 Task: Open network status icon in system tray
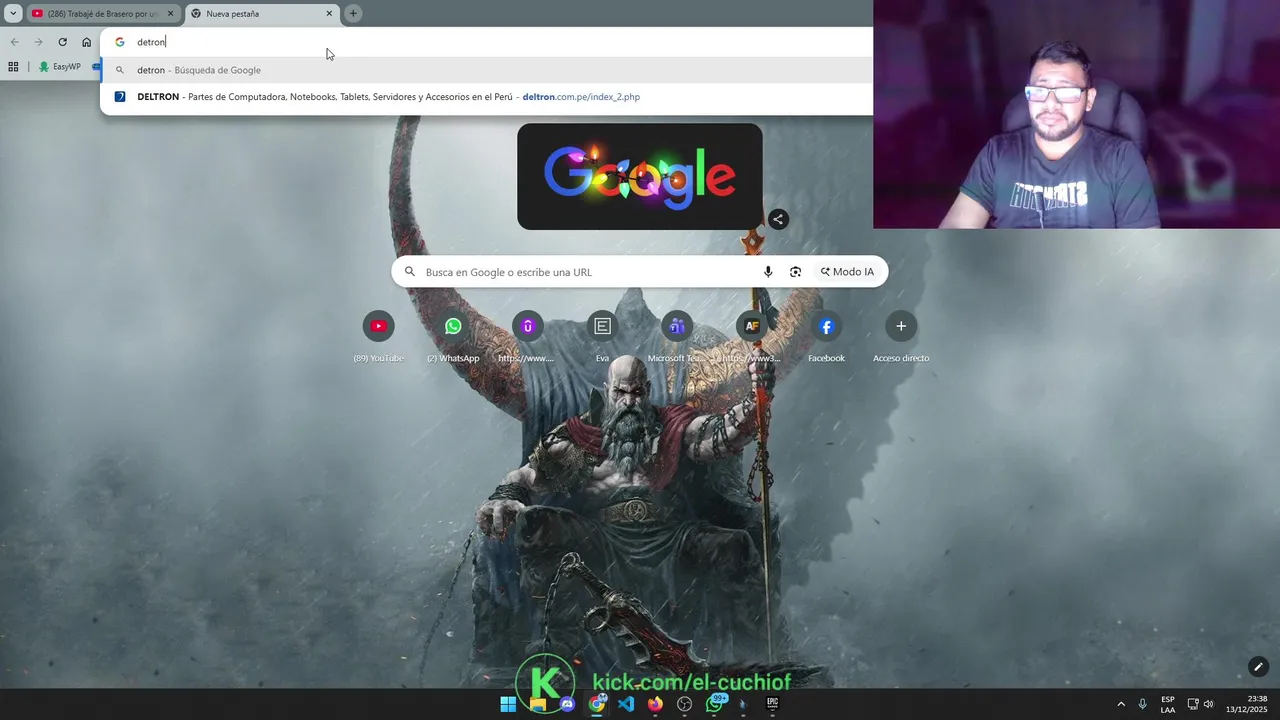[1193, 704]
